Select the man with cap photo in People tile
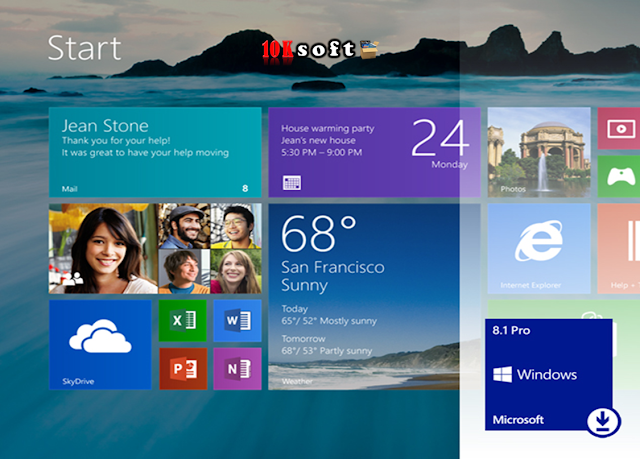 point(184,226)
